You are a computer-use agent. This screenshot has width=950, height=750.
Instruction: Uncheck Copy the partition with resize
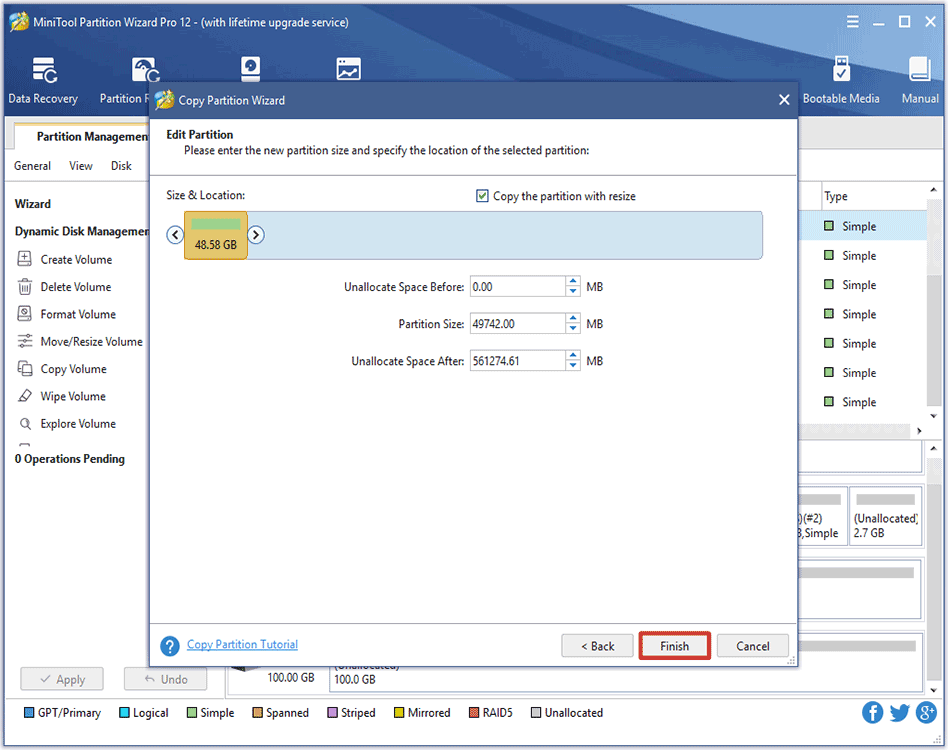(483, 196)
